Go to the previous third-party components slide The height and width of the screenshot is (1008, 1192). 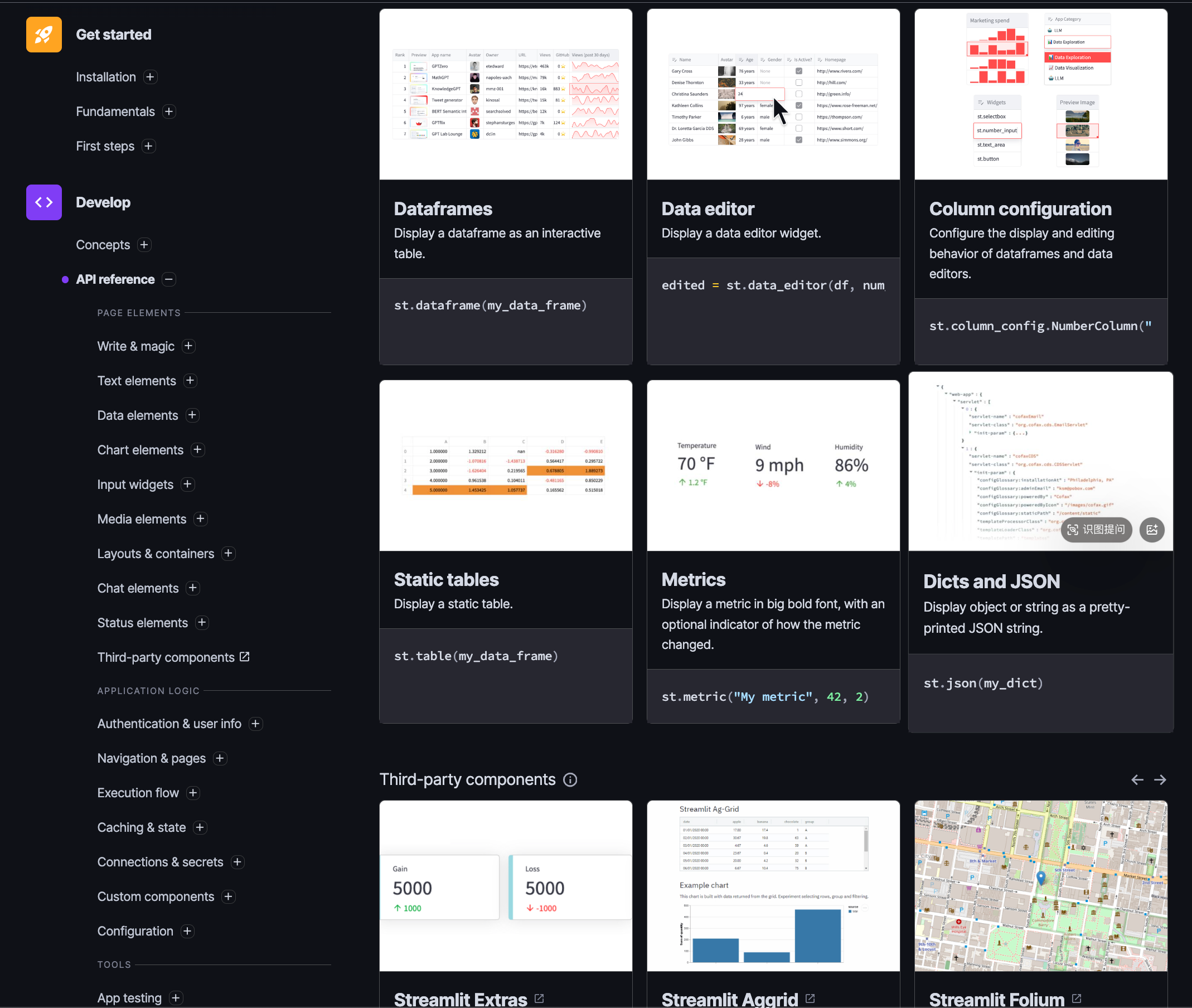[1137, 779]
